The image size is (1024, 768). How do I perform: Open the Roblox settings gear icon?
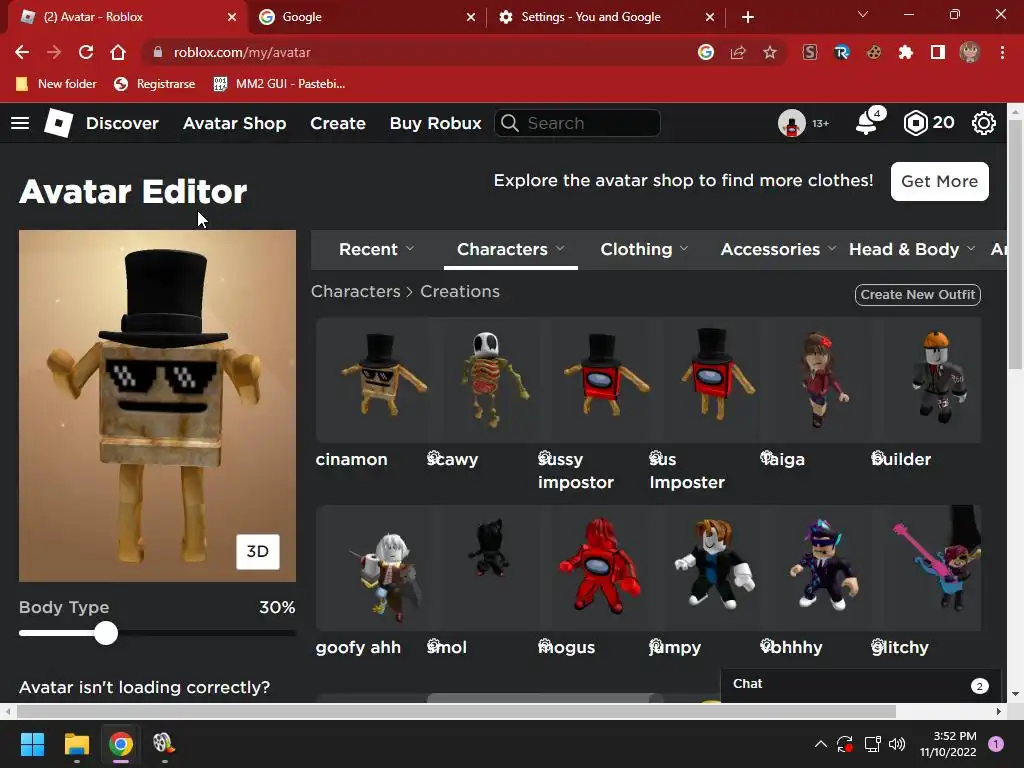pyautogui.click(x=984, y=123)
